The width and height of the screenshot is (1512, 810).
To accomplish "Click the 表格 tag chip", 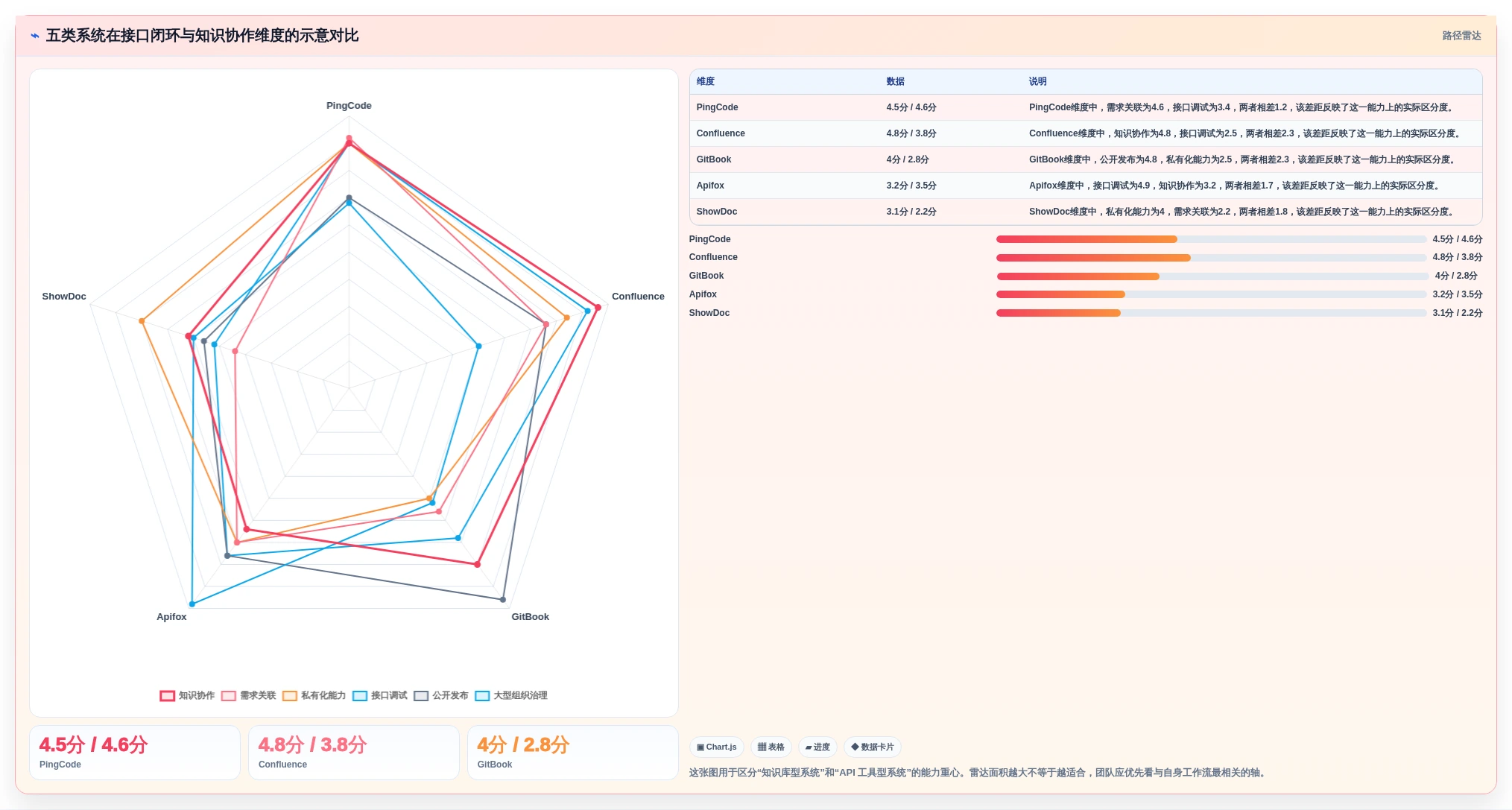I will click(x=771, y=747).
